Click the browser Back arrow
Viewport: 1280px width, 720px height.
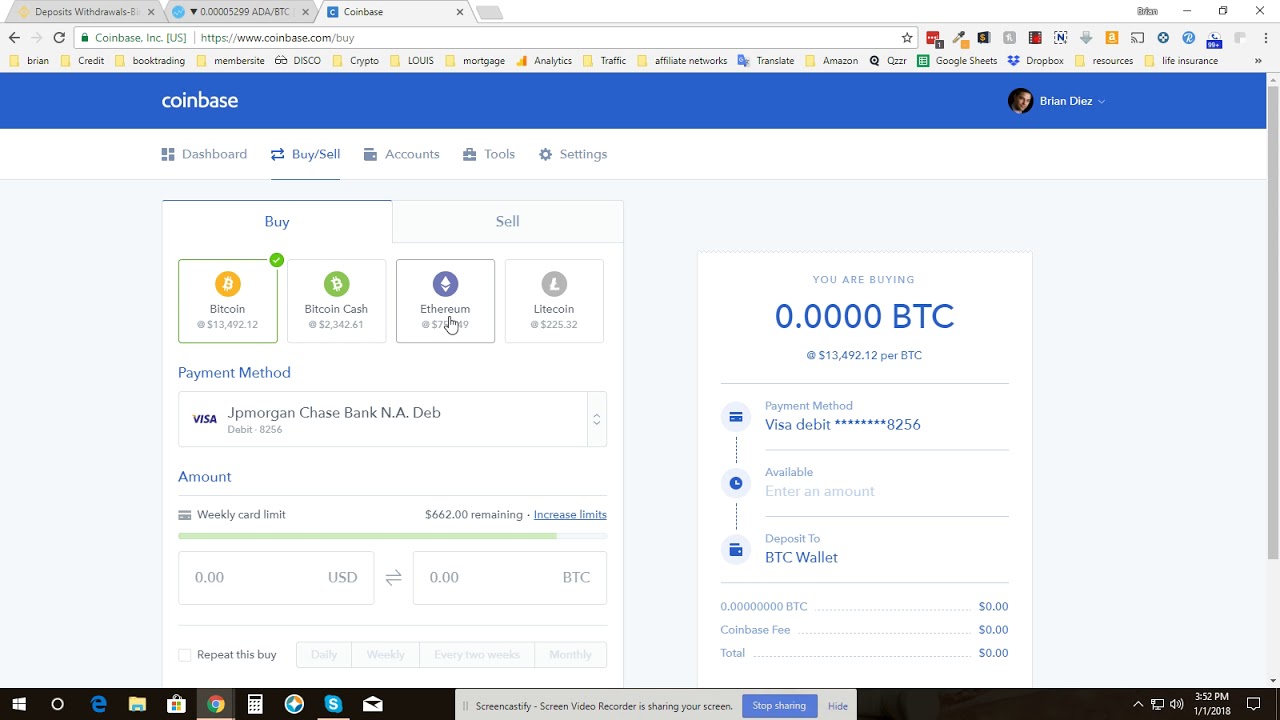[14, 38]
